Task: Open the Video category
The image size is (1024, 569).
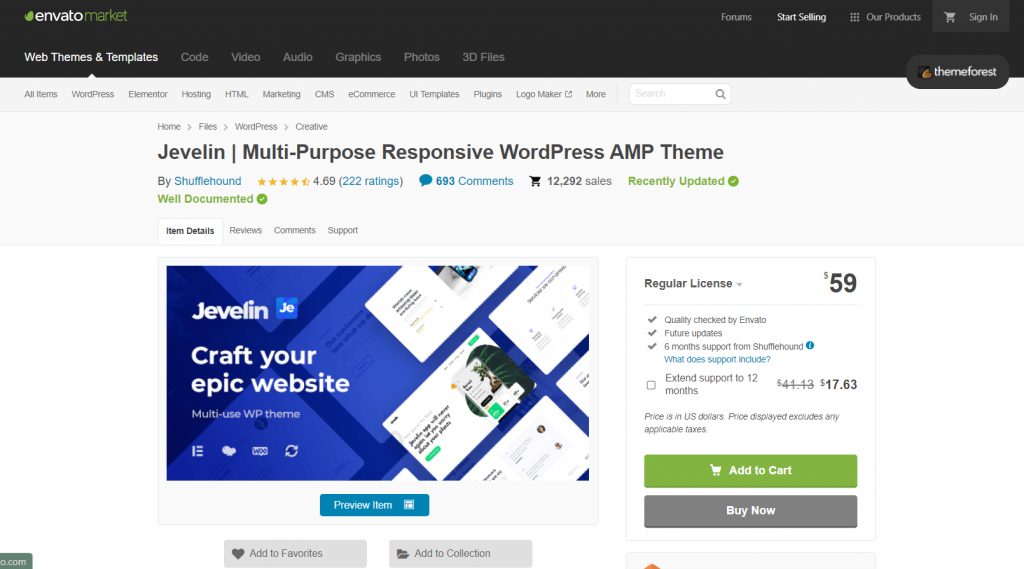Action: [x=246, y=57]
